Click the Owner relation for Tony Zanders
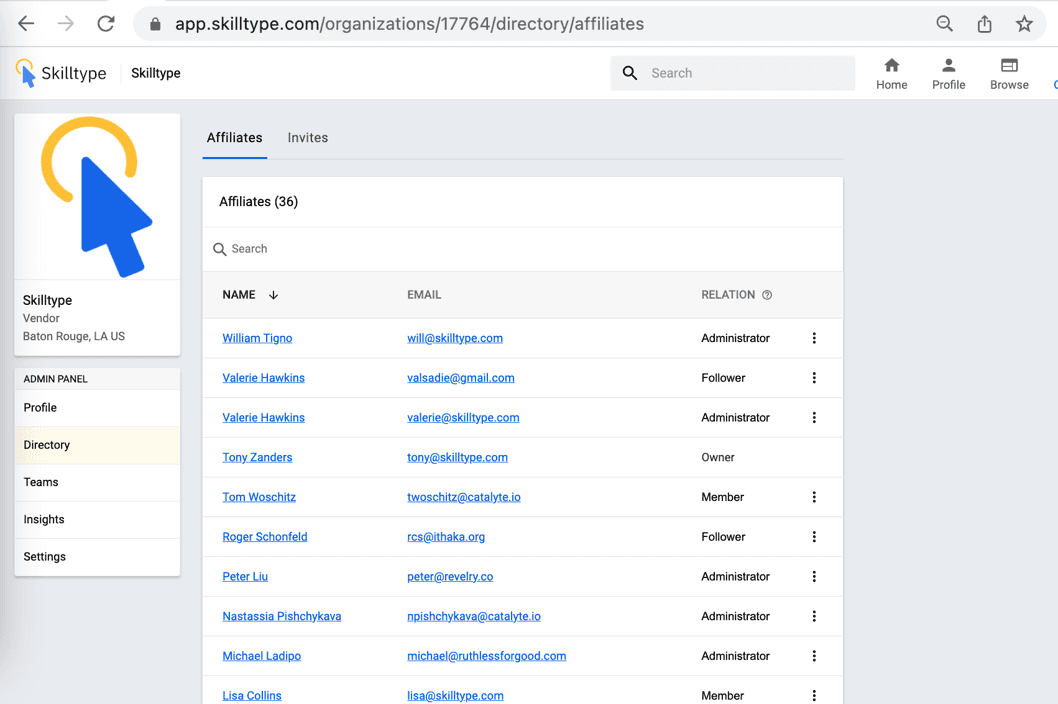 pos(718,458)
